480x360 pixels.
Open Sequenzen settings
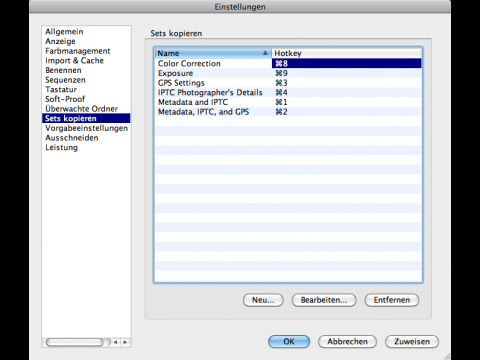click(86, 80)
